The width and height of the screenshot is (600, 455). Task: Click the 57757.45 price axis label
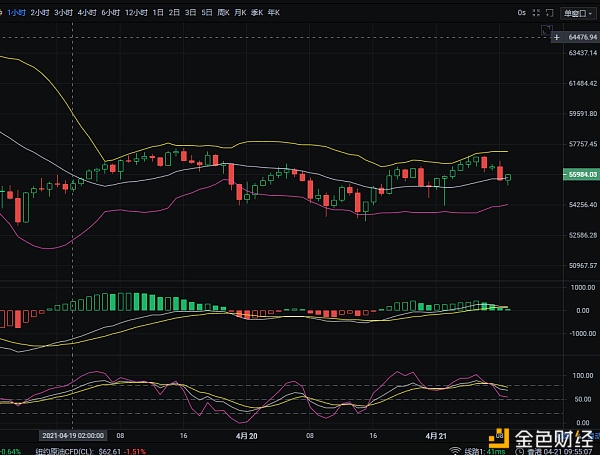tap(582, 144)
